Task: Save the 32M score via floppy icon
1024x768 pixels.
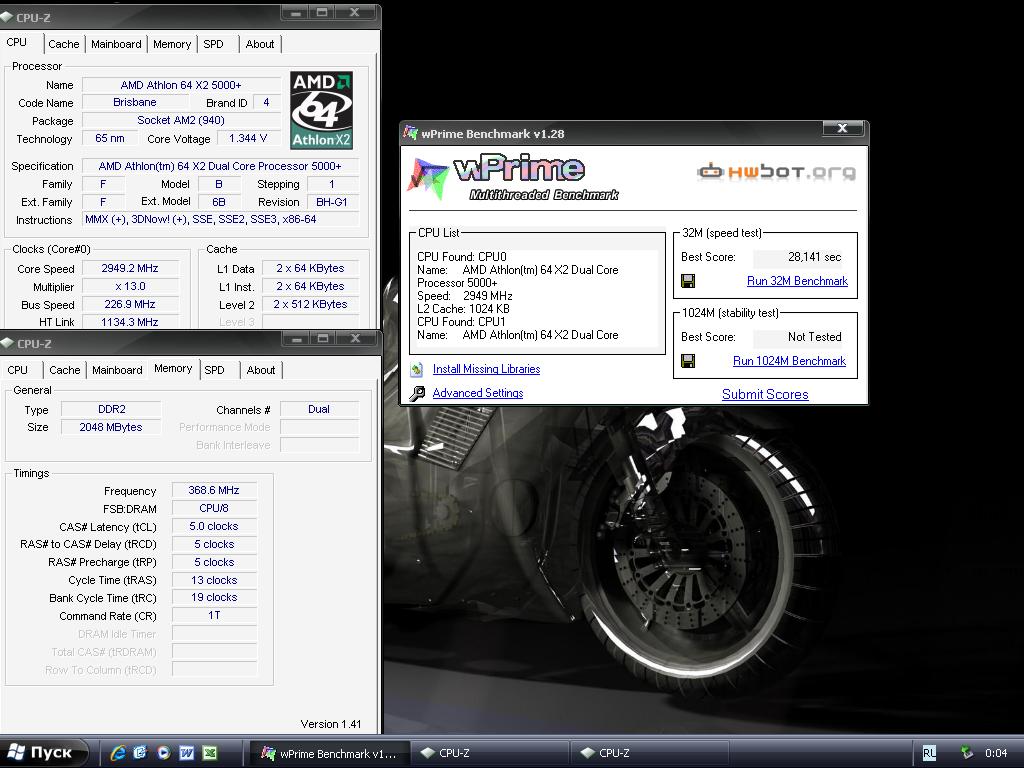Action: tap(688, 281)
